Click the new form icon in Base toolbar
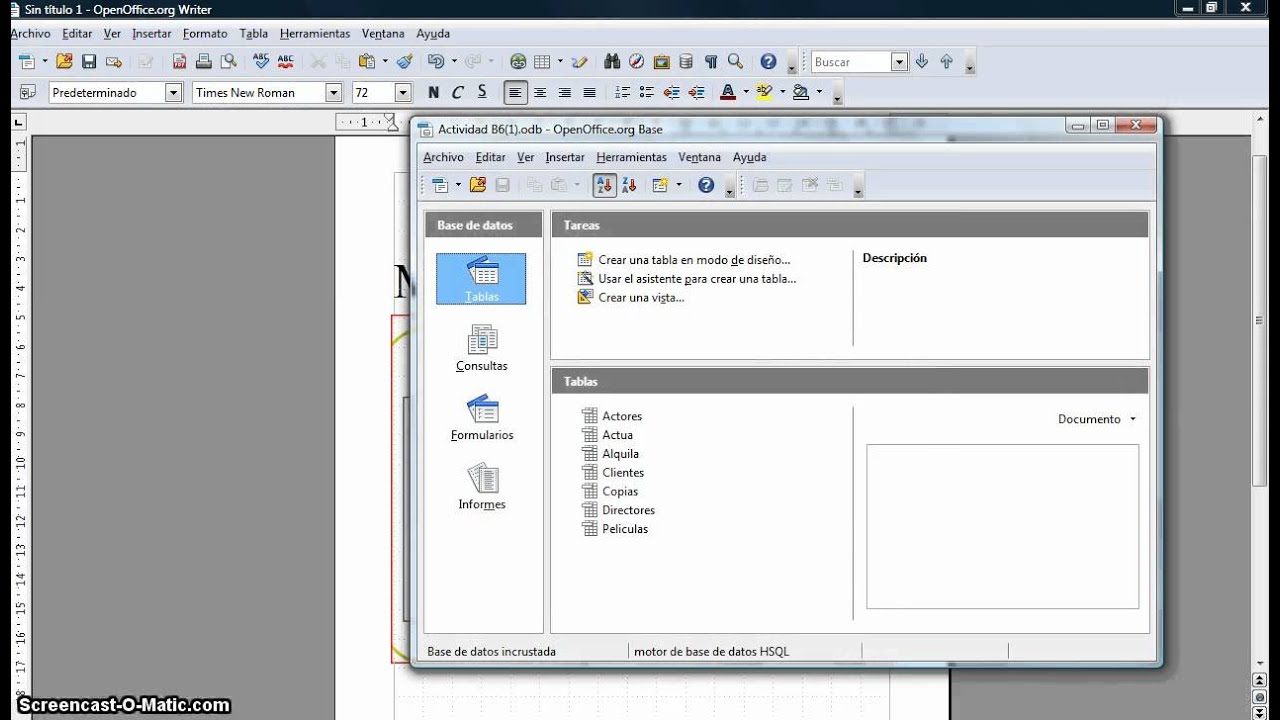 [659, 185]
